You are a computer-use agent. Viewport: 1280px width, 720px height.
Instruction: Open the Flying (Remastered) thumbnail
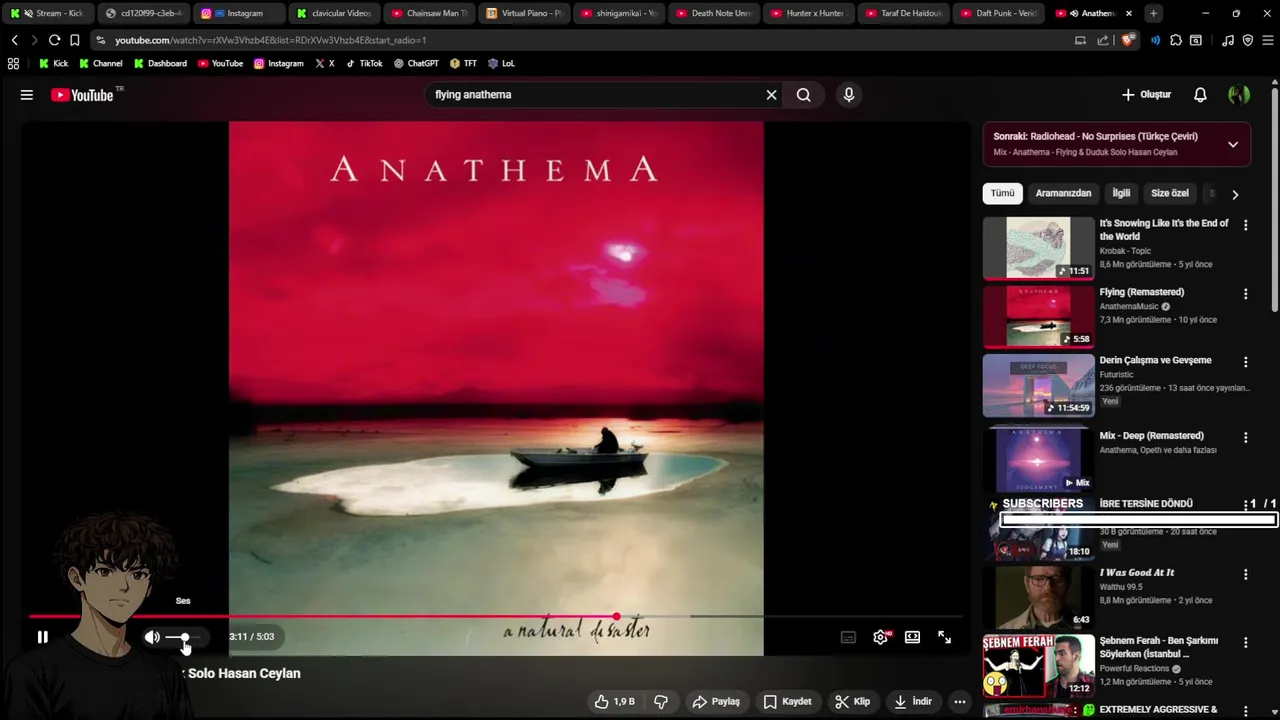(1038, 317)
